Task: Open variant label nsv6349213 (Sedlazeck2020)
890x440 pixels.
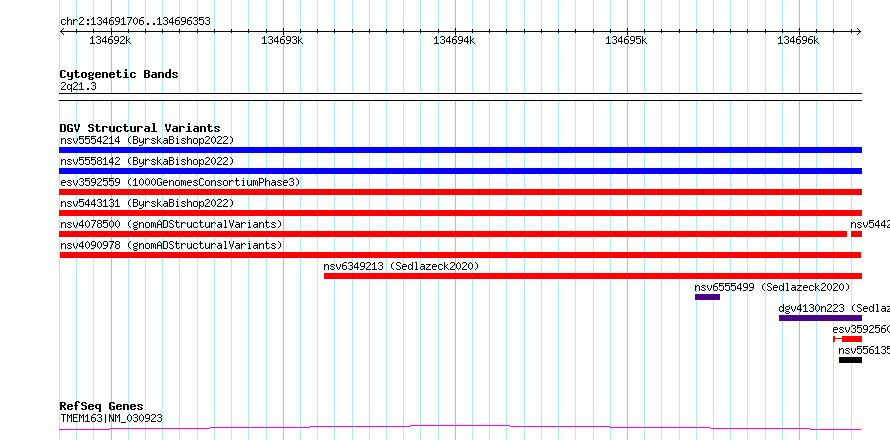Action: click(401, 266)
